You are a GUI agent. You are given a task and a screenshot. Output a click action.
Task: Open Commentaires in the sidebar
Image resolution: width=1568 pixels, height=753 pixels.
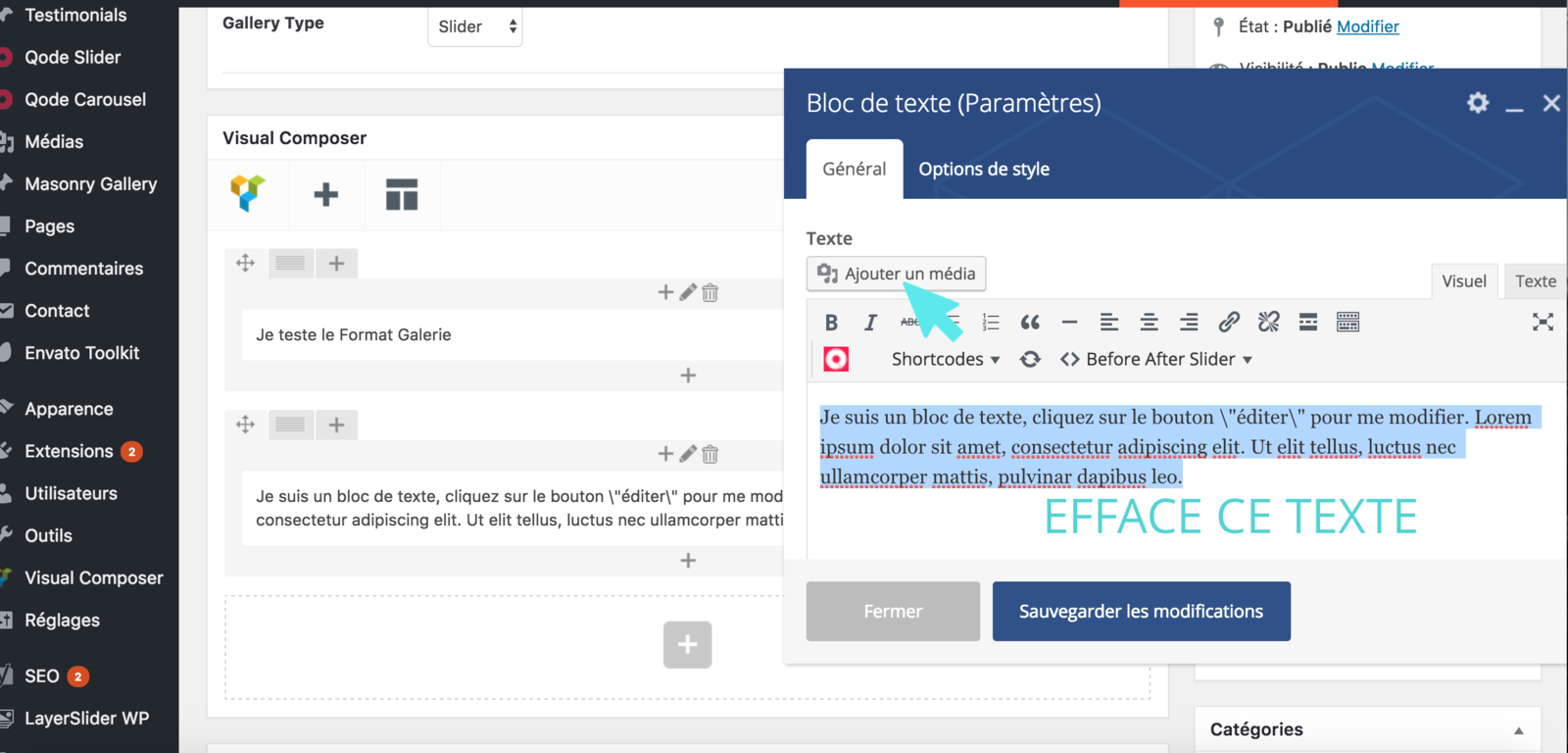[83, 268]
